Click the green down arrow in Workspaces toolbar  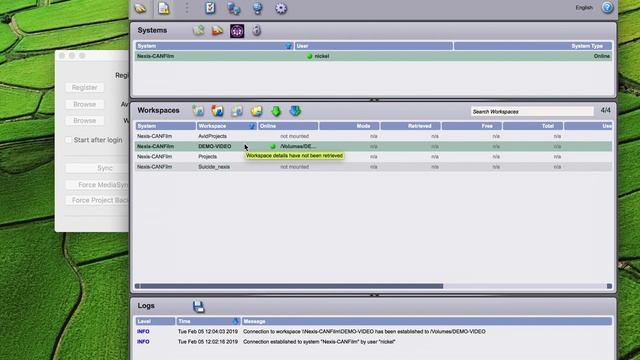tap(276, 111)
